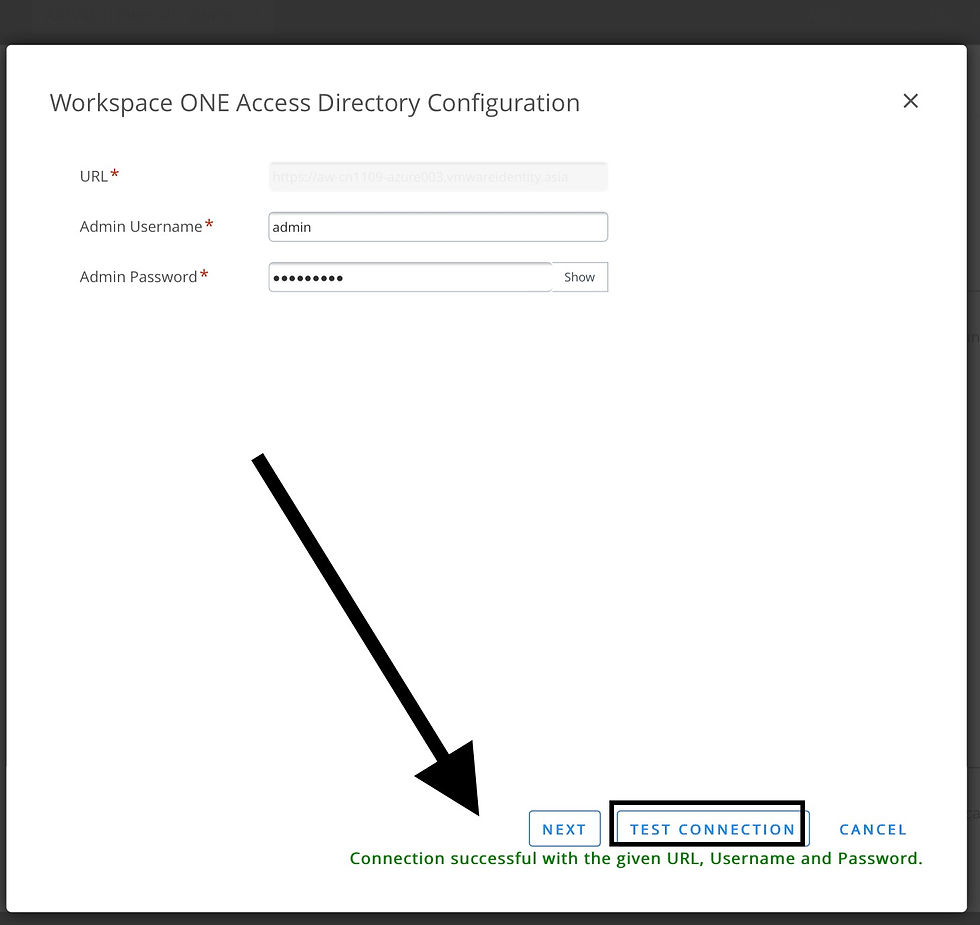This screenshot has height=925, width=980.
Task: Close the Directory Configuration dialog
Action: point(911,101)
